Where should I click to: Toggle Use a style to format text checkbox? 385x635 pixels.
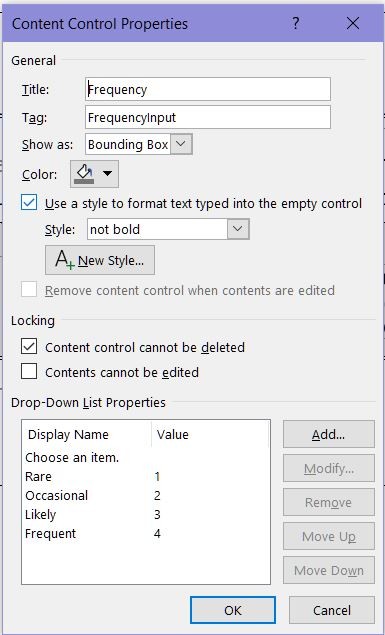click(29, 203)
